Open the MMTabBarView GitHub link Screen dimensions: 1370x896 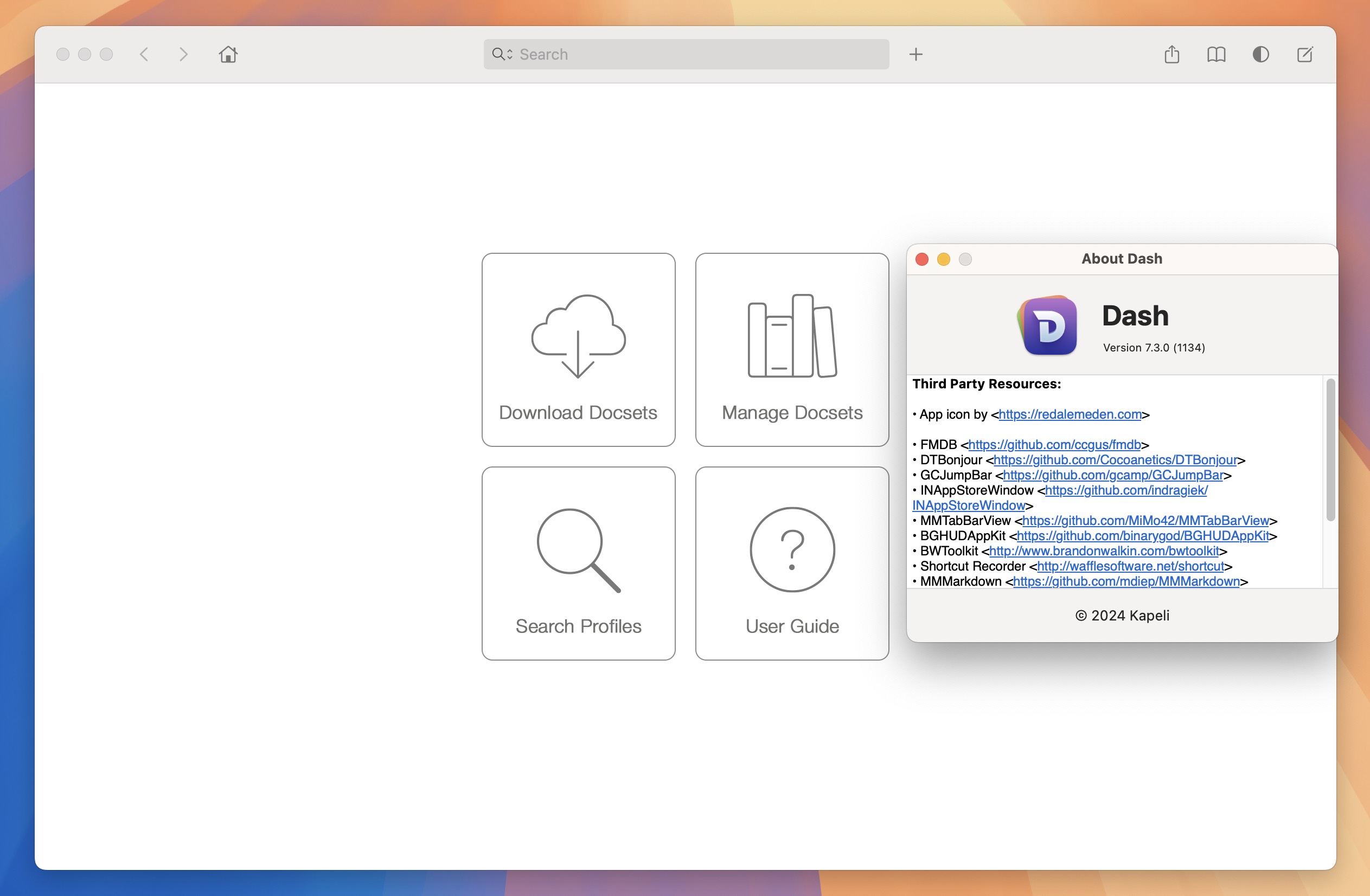(x=1145, y=521)
